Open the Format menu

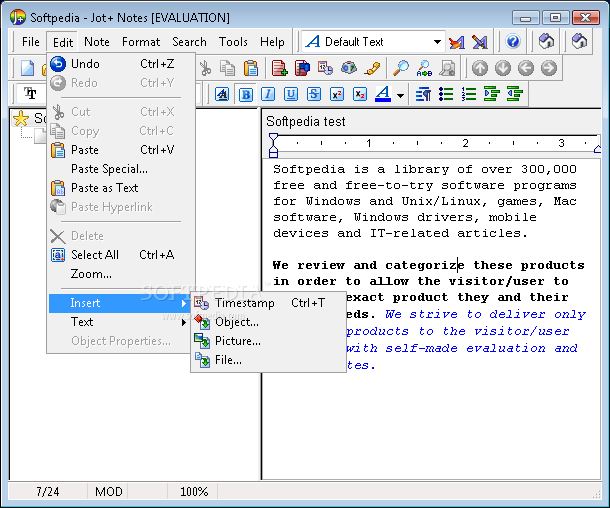(x=141, y=42)
